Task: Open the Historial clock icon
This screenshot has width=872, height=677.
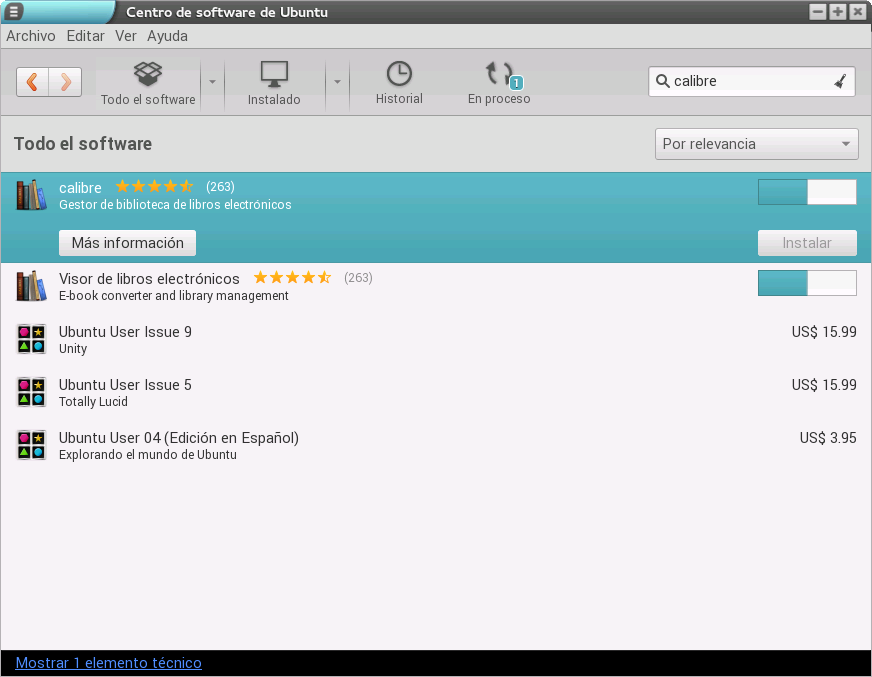Action: [399, 82]
